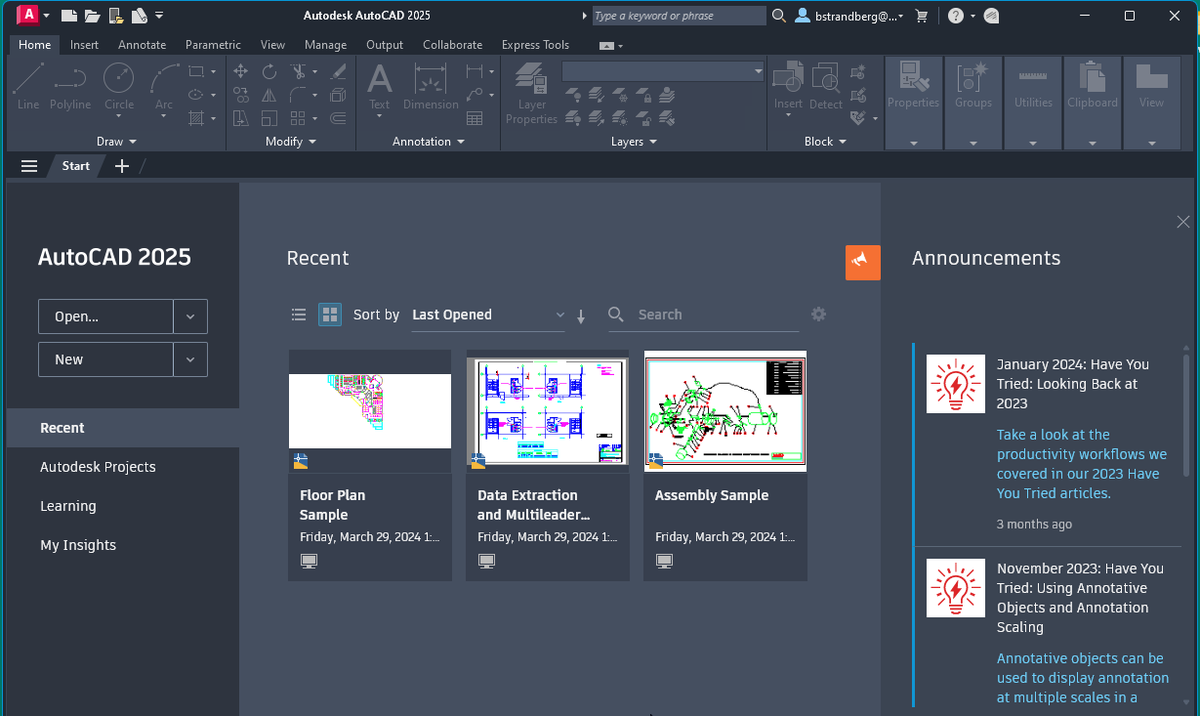Open the dropdown arrow beside Open... button
The width and height of the screenshot is (1200, 716).
190,316
